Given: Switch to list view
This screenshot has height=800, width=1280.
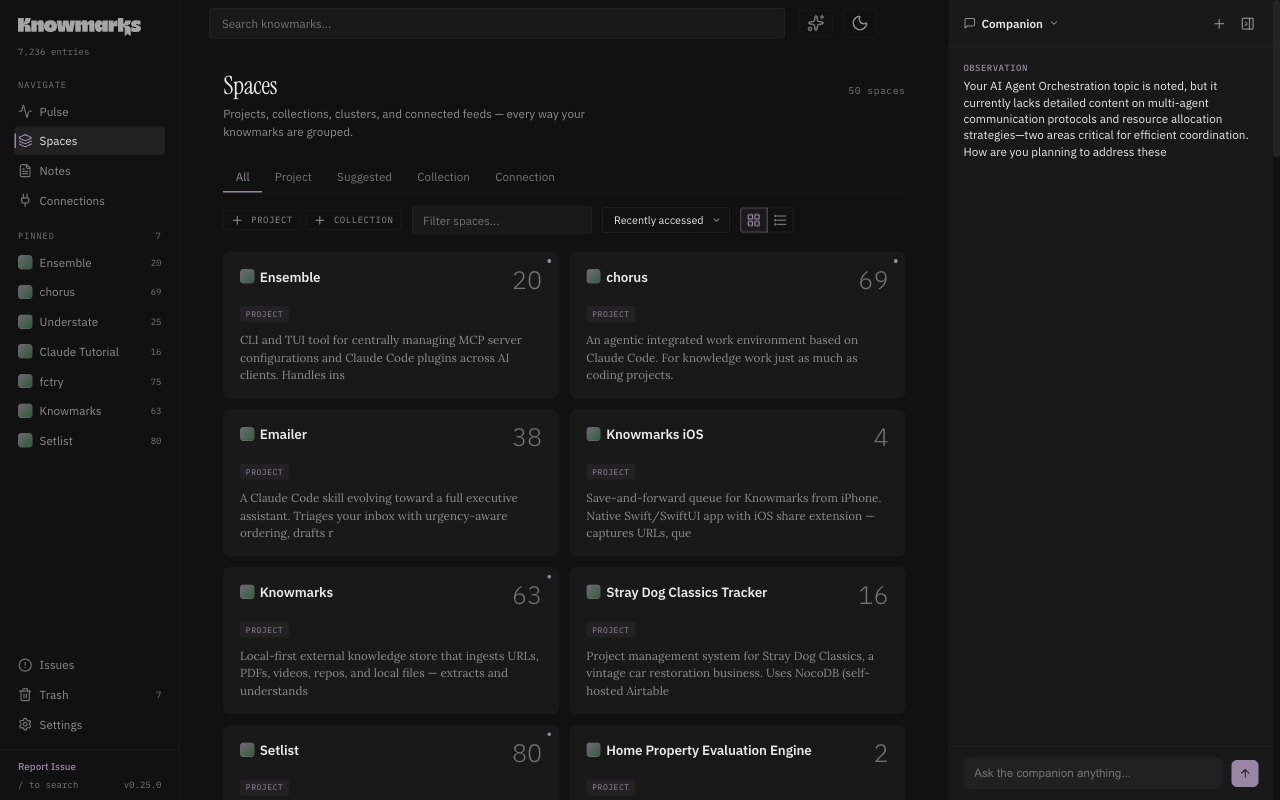Looking at the screenshot, I should coord(780,220).
